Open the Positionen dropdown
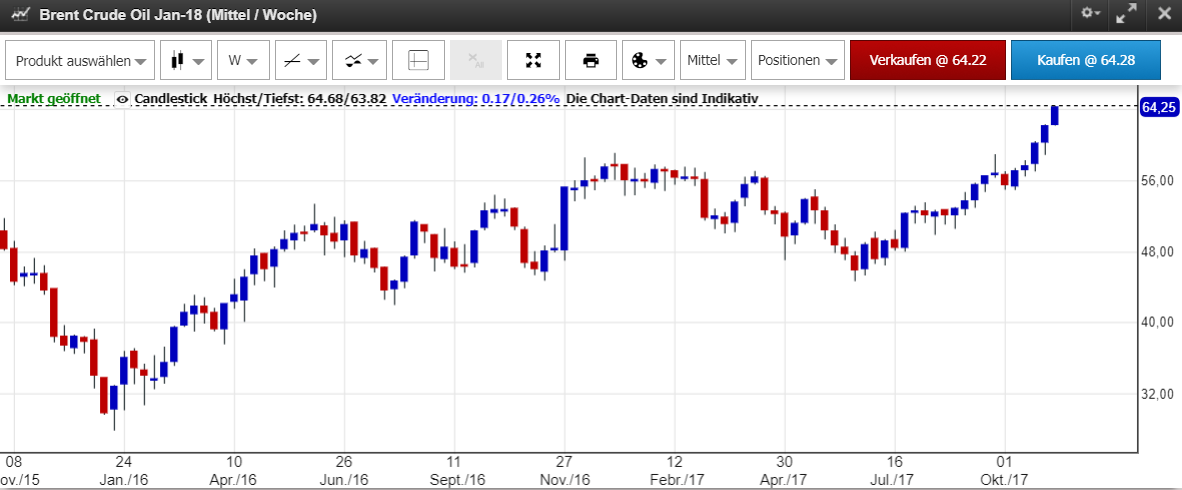Viewport: 1182px width, 490px height. point(798,60)
